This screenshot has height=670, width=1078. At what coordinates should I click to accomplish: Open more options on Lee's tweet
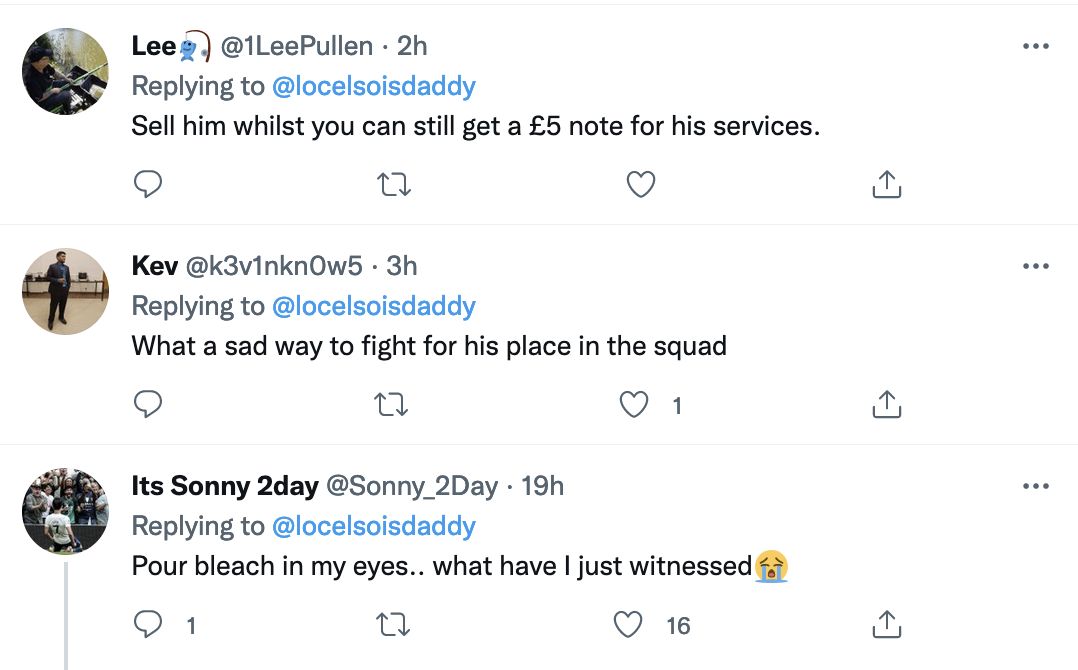pyautogui.click(x=1035, y=46)
